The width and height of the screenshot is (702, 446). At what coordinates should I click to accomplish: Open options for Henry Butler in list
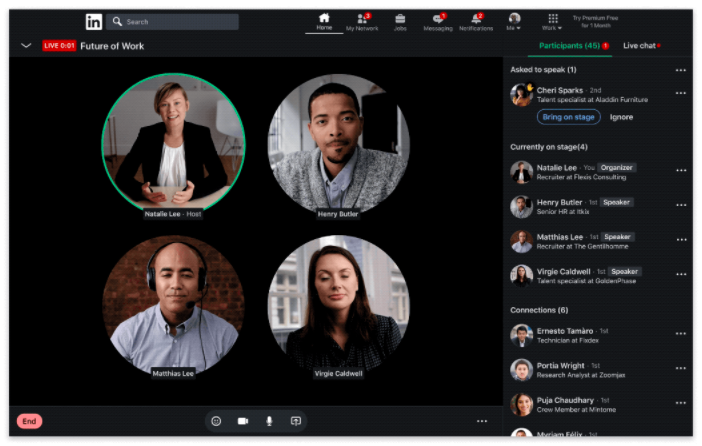[681, 205]
